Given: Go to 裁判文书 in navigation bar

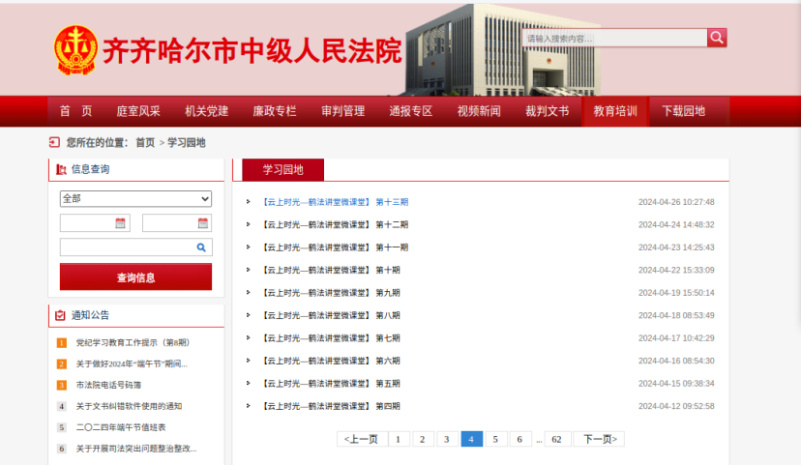Looking at the screenshot, I should (x=547, y=111).
